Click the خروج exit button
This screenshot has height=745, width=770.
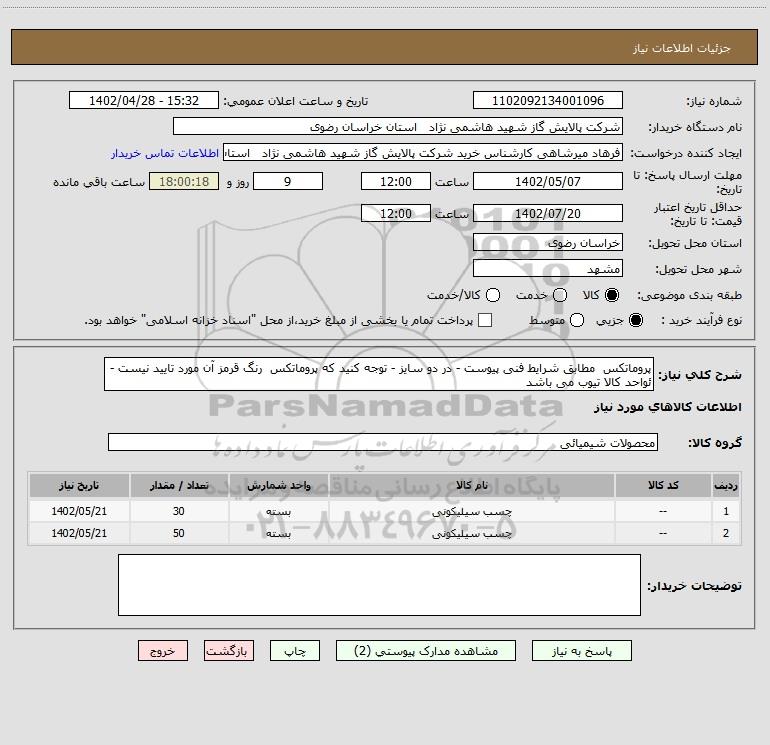[x=164, y=650]
